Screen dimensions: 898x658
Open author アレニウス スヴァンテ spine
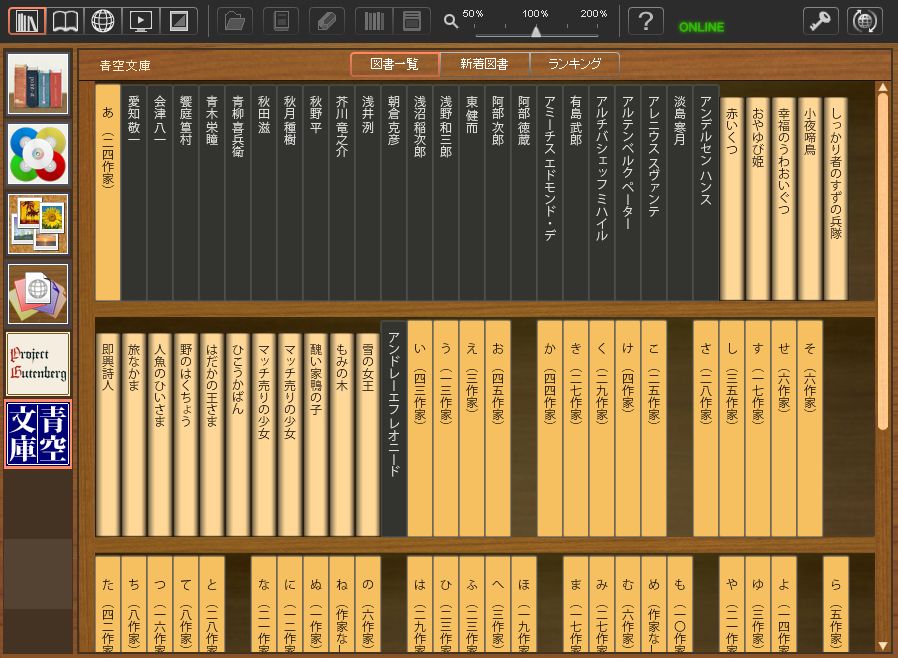click(653, 192)
